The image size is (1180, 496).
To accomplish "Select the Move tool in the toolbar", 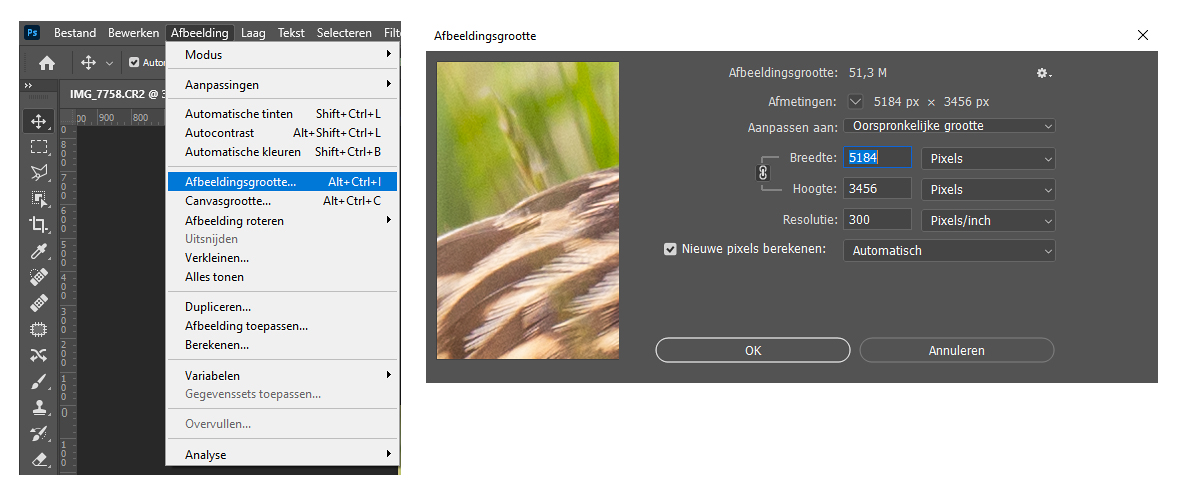I will pos(39,121).
